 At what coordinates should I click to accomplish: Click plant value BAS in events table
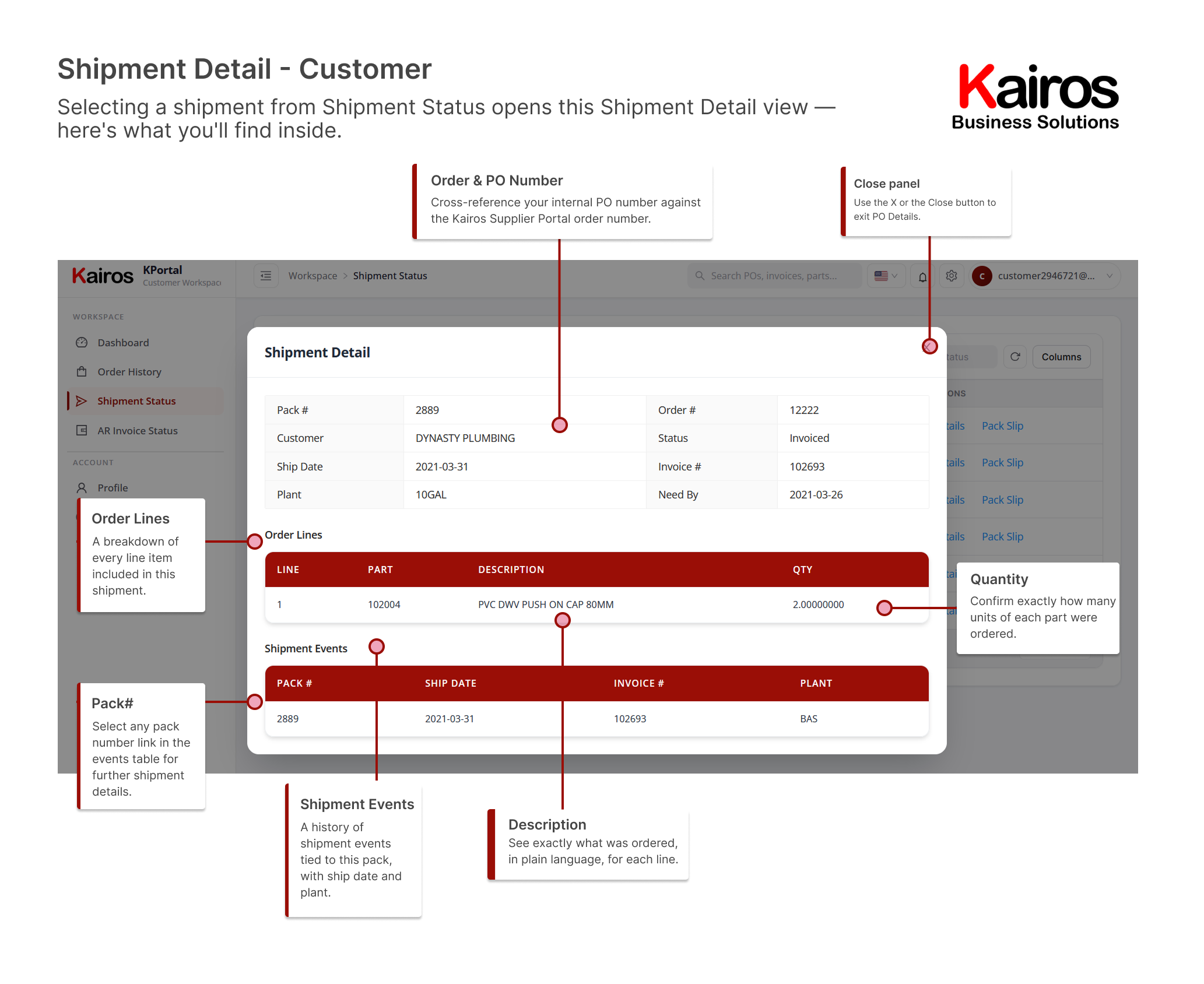tap(809, 719)
